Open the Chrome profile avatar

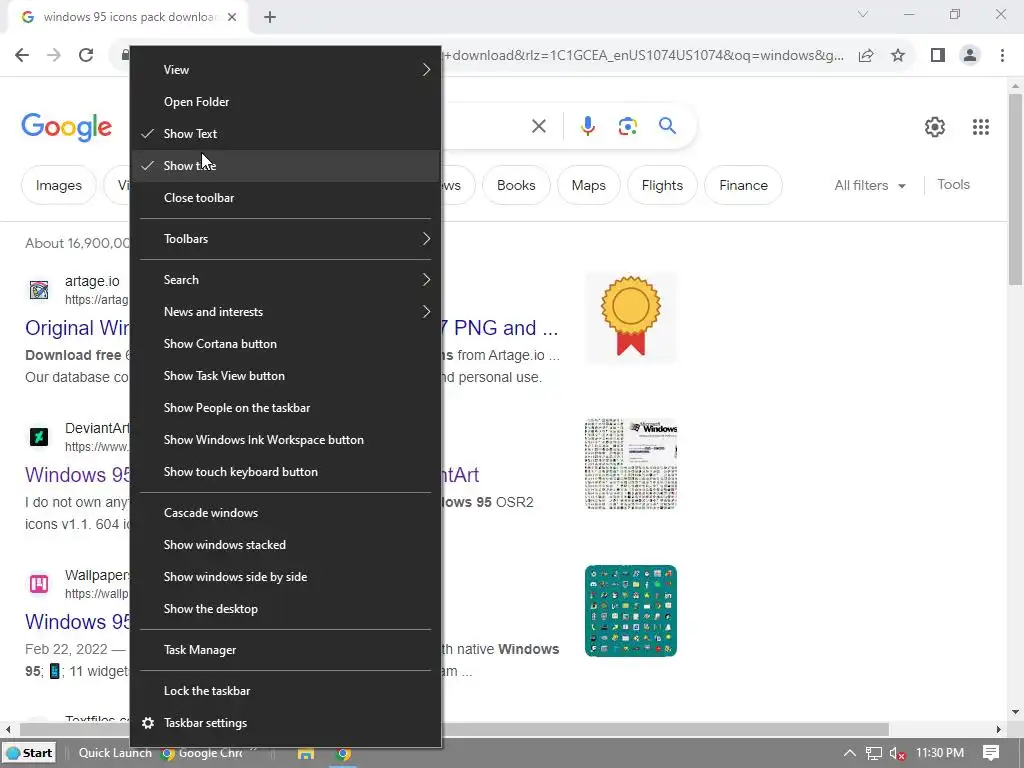(x=970, y=55)
